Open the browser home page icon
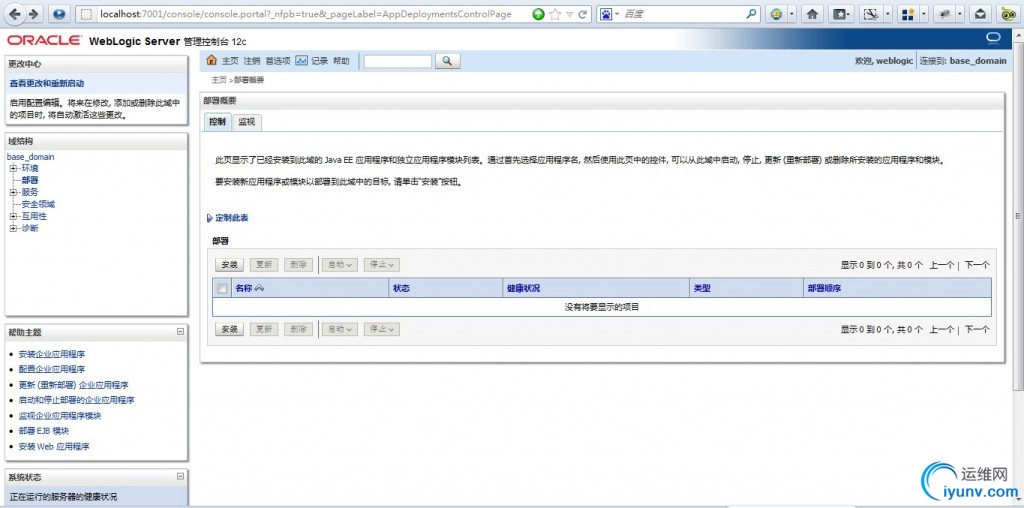The image size is (1024, 508). pos(812,14)
